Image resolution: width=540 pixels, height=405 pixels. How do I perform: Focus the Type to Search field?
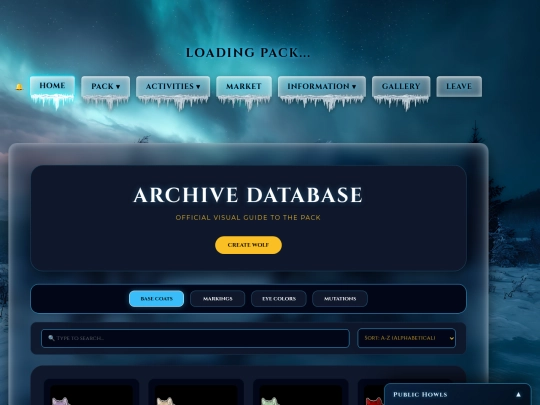195,338
